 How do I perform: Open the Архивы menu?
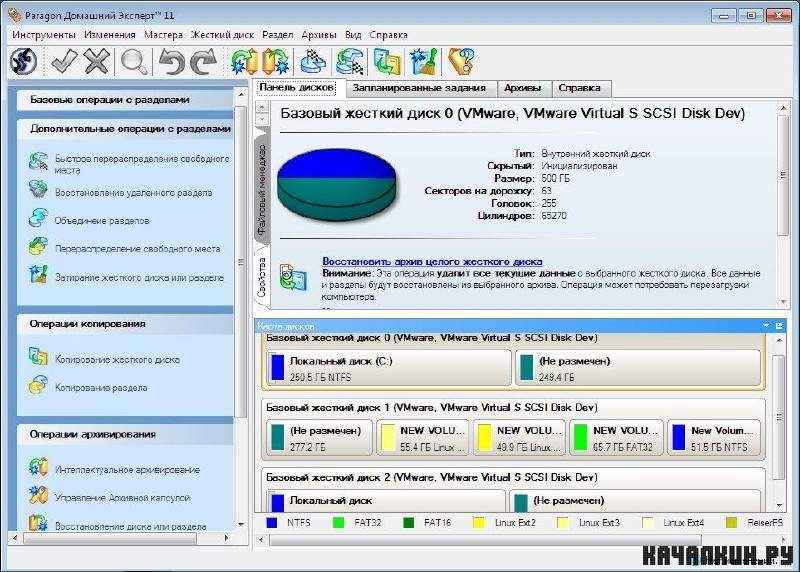319,35
